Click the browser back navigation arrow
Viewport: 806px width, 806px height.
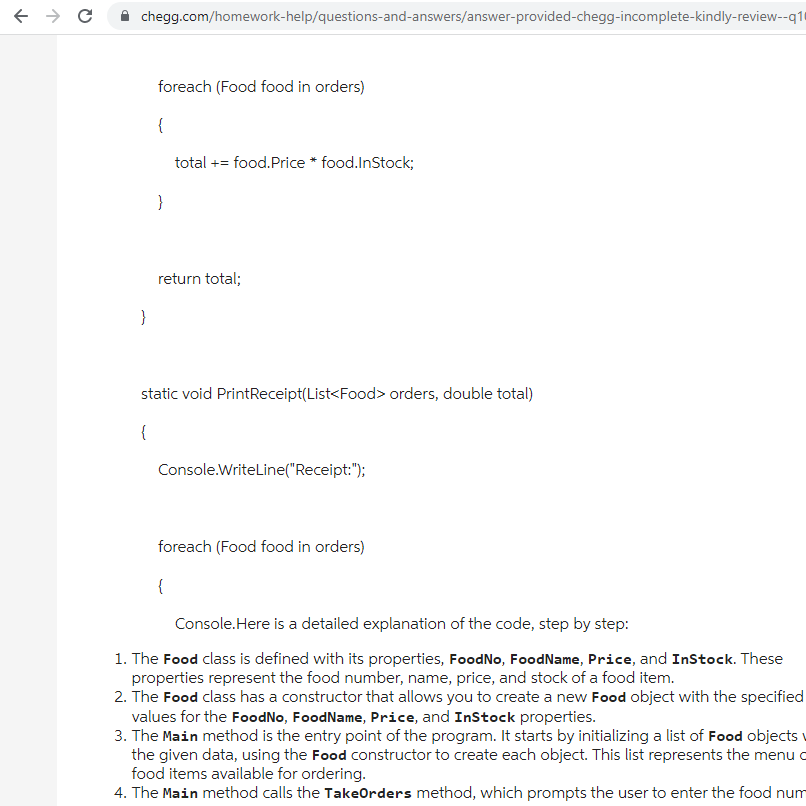click(x=20, y=16)
